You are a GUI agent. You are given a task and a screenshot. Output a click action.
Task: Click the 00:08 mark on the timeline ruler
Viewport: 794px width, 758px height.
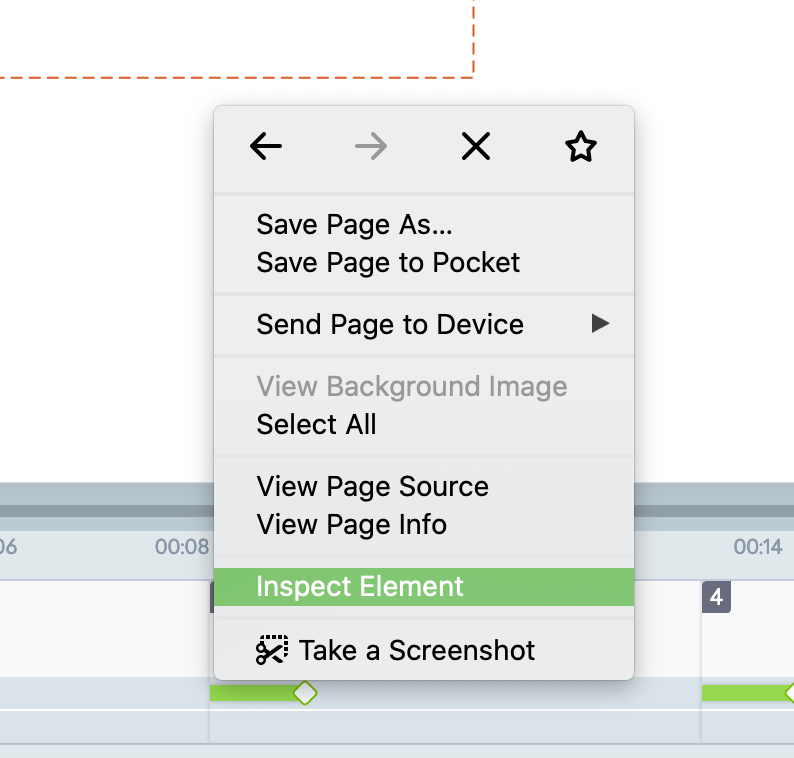coord(182,547)
